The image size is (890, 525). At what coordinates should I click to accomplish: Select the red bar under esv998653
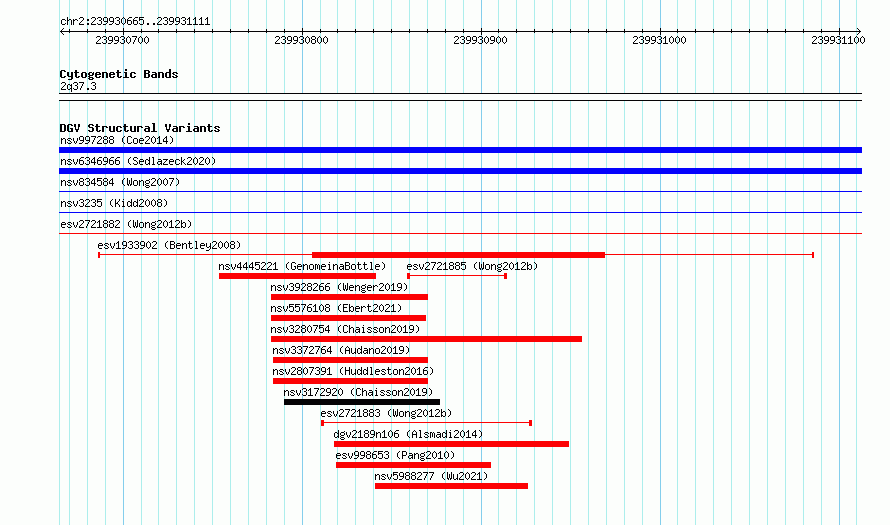(413, 465)
